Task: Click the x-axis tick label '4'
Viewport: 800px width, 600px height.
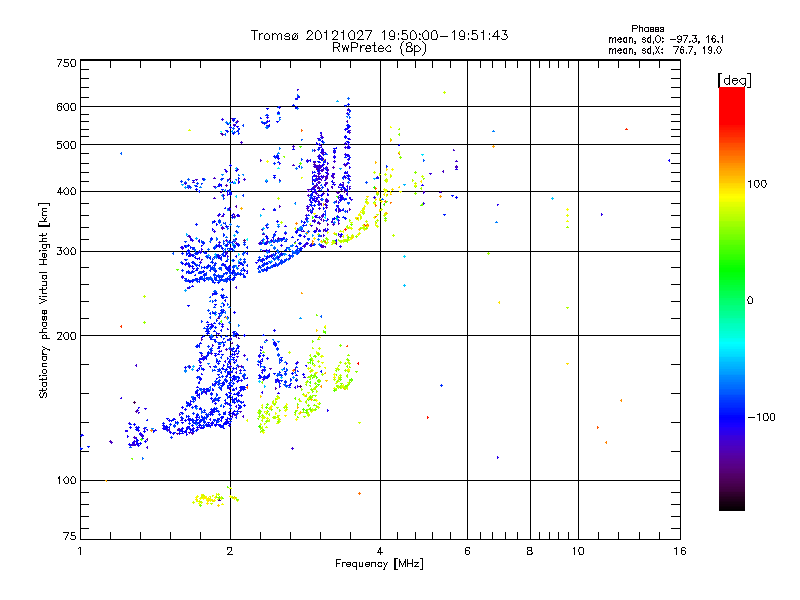Action: coord(380,551)
